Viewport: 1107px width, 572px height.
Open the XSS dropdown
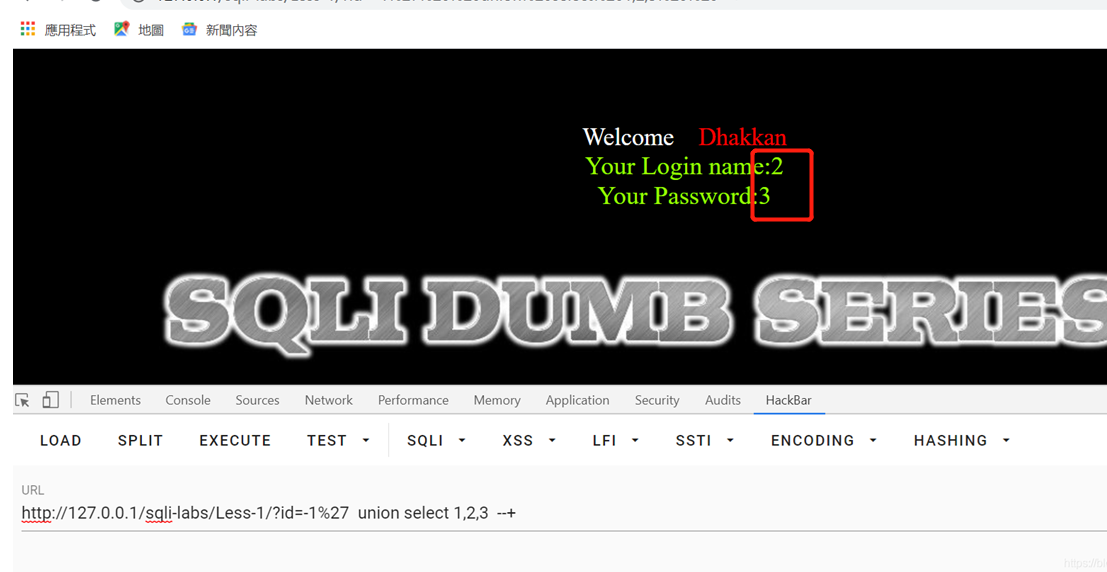click(529, 441)
